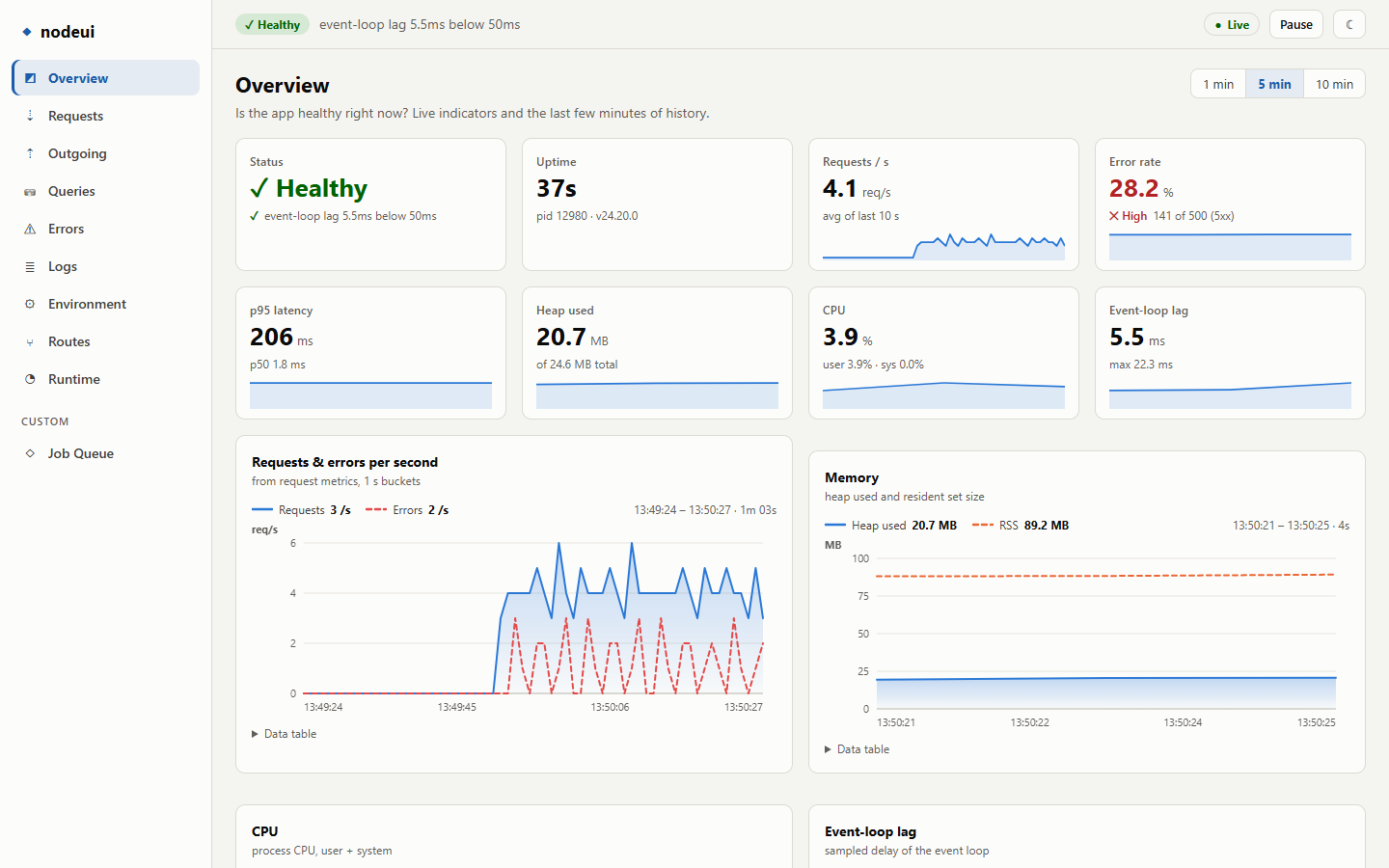Click the Live status indicator
The height and width of the screenshot is (868, 1389).
1232,24
